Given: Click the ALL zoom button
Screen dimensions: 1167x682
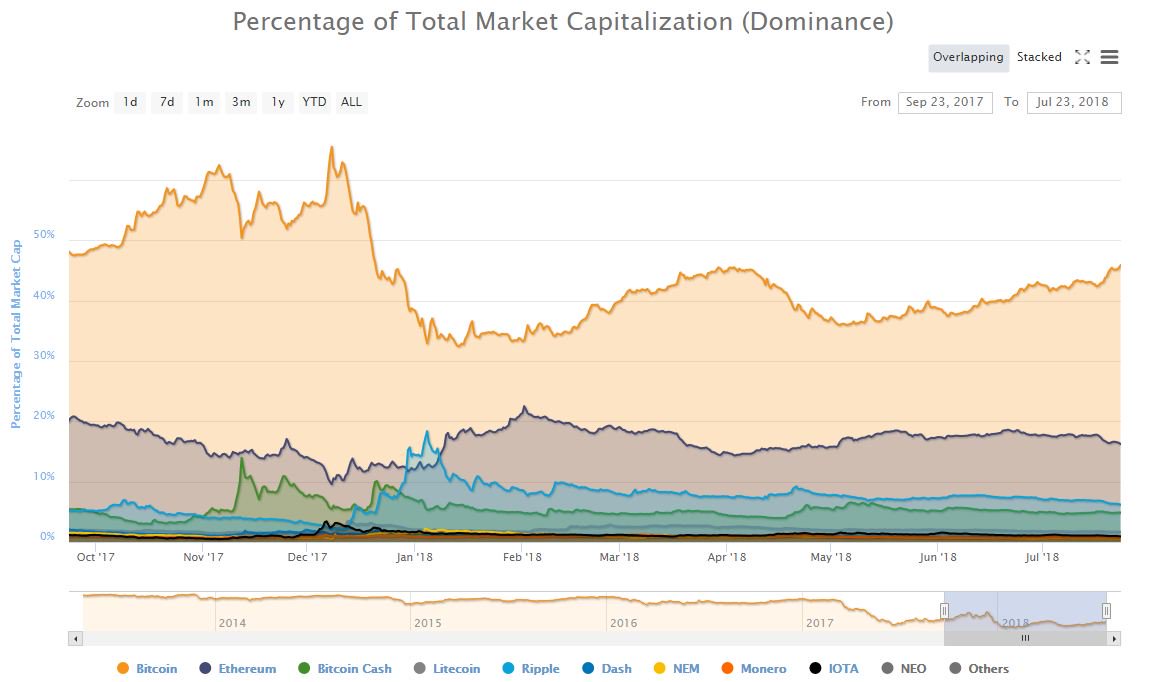Looking at the screenshot, I should (351, 101).
